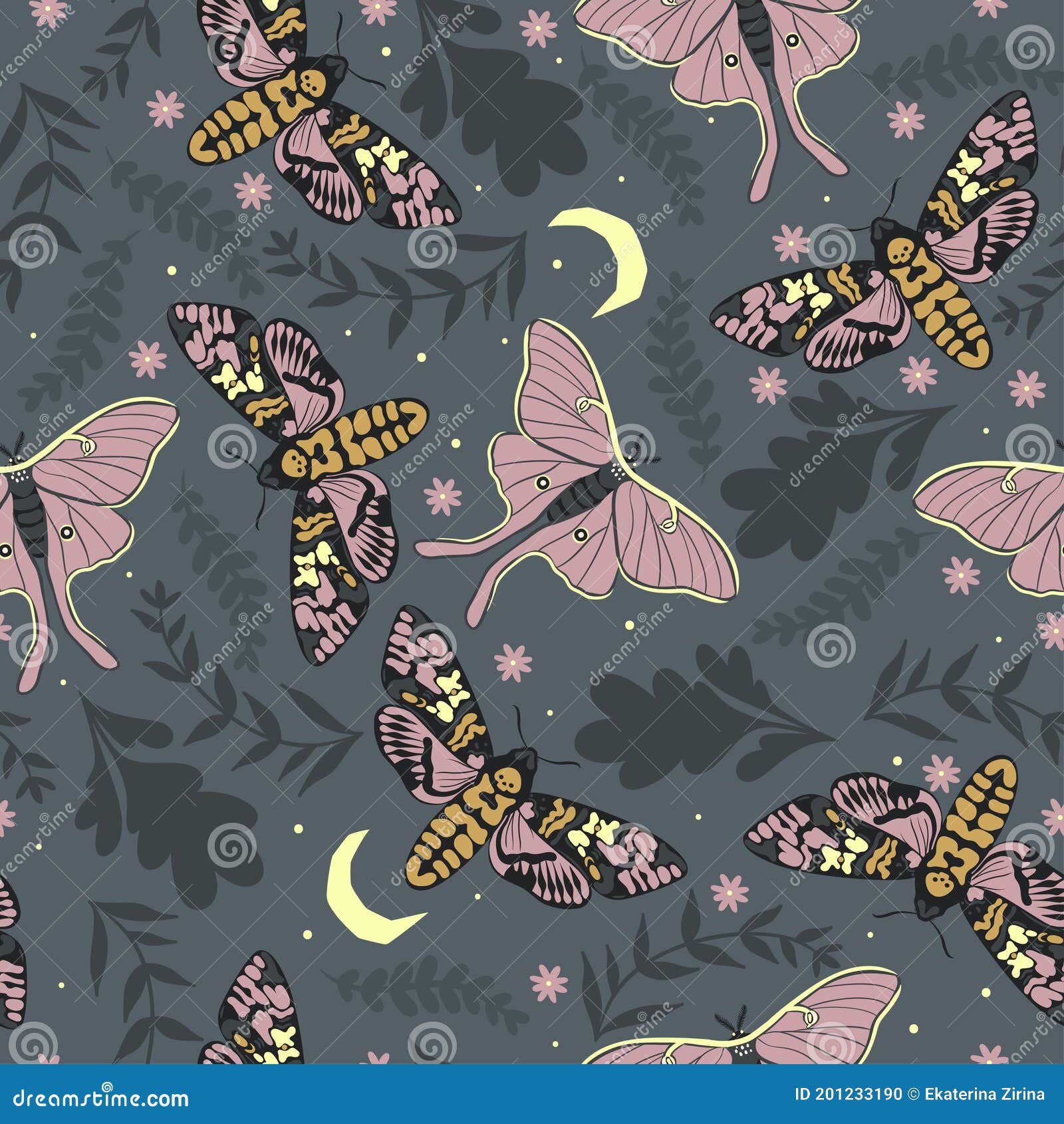The width and height of the screenshot is (1064, 1124).
Task: Click the eyespot on the left luna moth's wing
Action: pyautogui.click(x=66, y=532)
